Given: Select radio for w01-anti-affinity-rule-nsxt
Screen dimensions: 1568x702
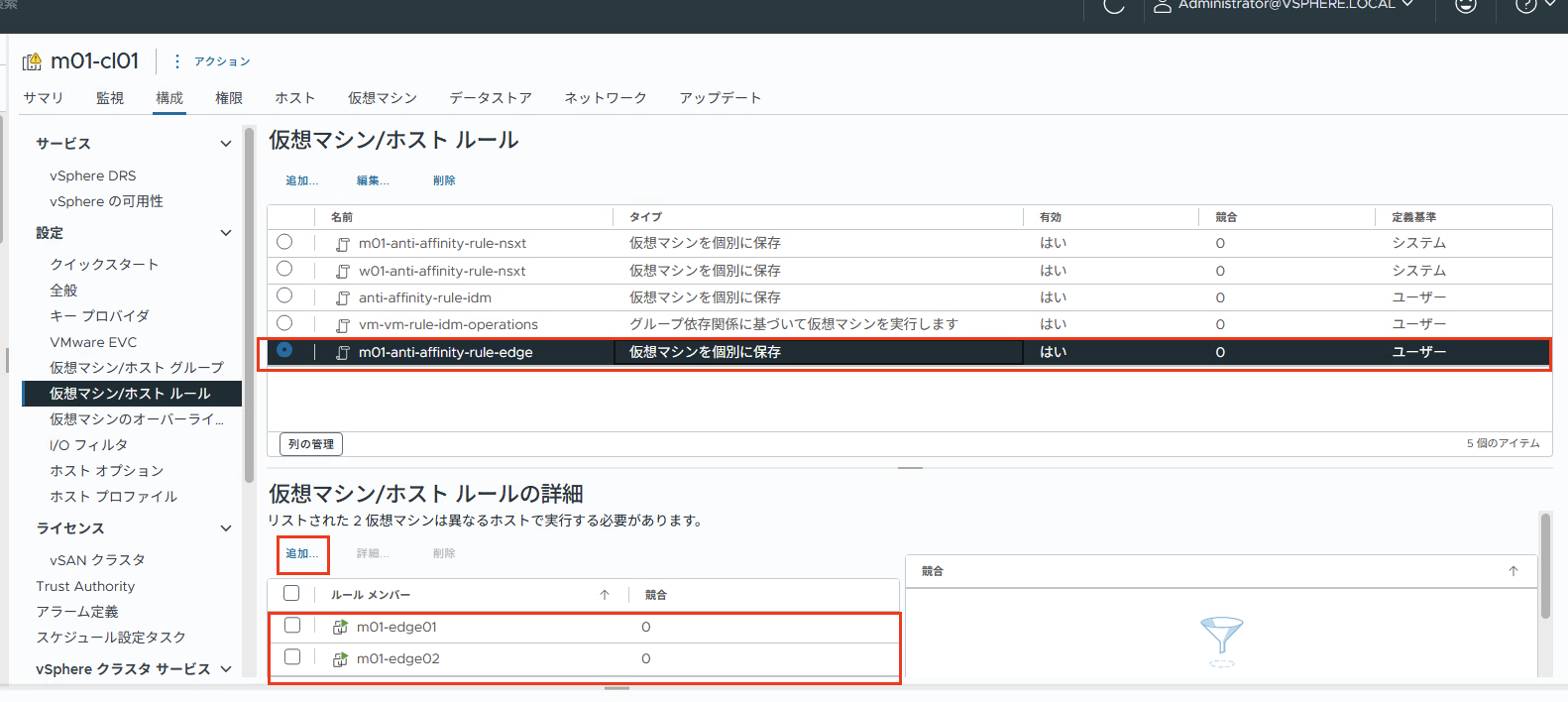Looking at the screenshot, I should [x=284, y=269].
